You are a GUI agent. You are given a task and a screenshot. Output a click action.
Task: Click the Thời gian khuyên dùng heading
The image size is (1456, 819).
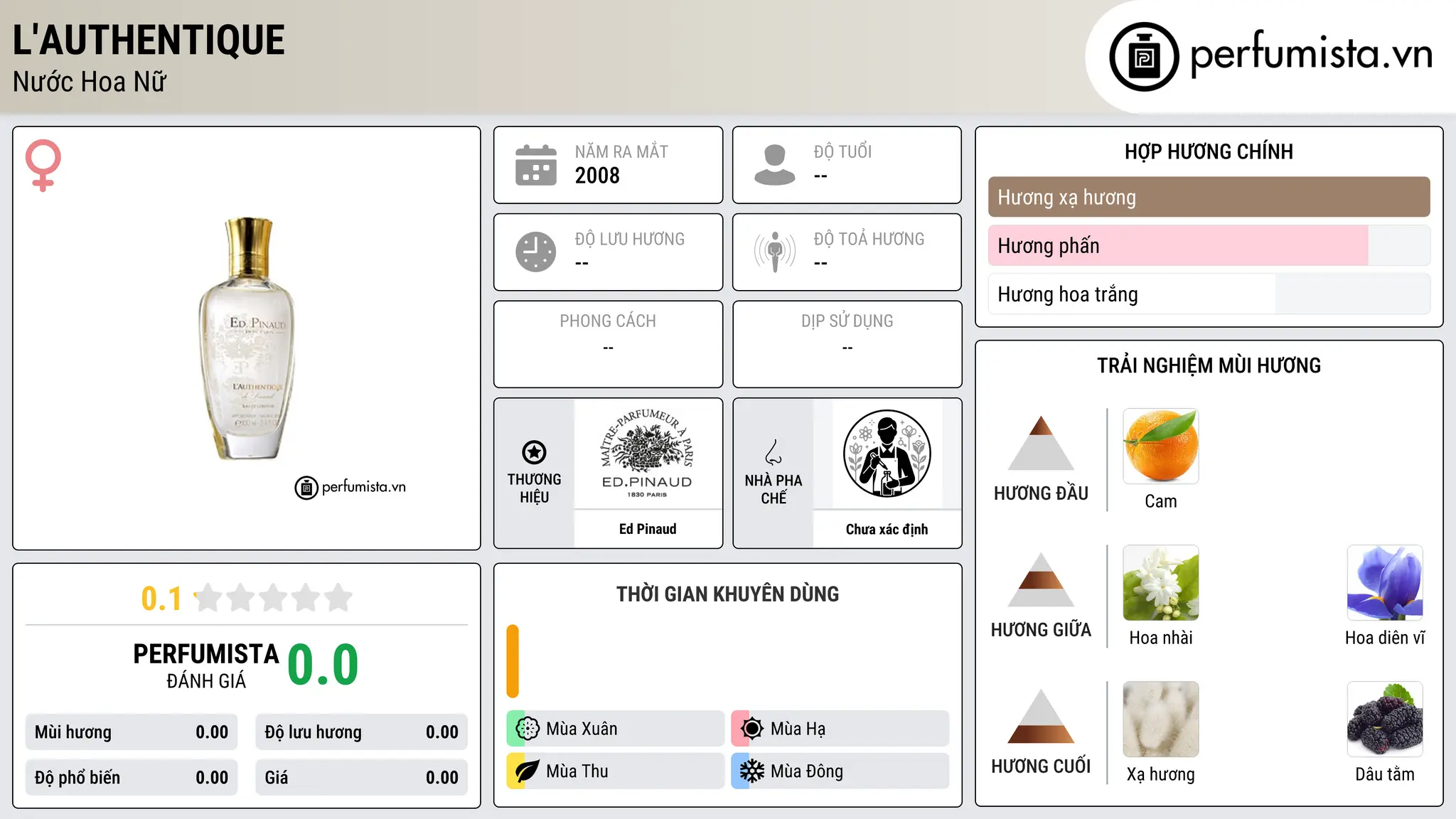tap(727, 594)
